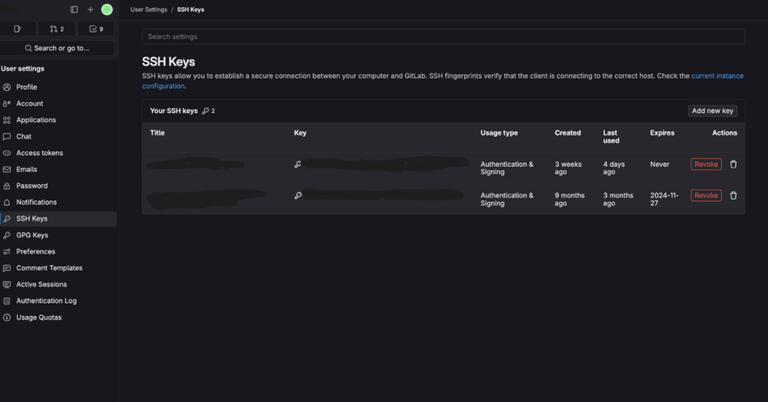
Task: Navigate to Profile settings page
Action: pos(26,87)
